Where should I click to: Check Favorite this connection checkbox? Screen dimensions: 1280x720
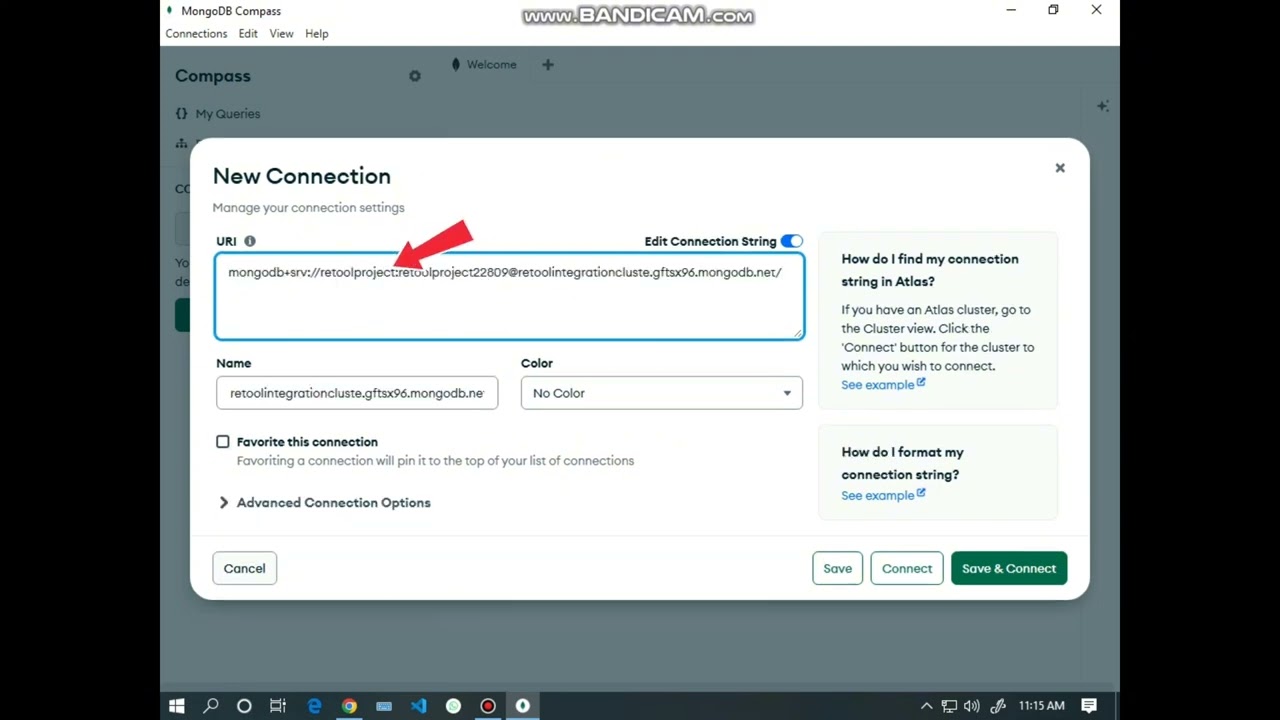click(223, 441)
